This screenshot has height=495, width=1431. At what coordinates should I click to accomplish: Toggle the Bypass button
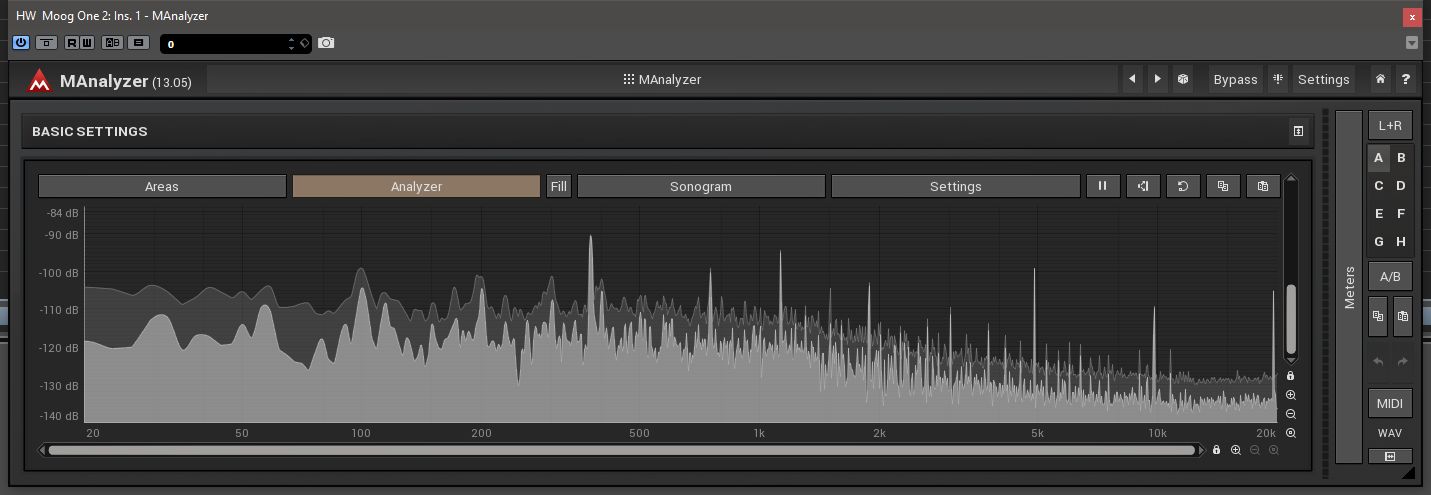[1235, 79]
